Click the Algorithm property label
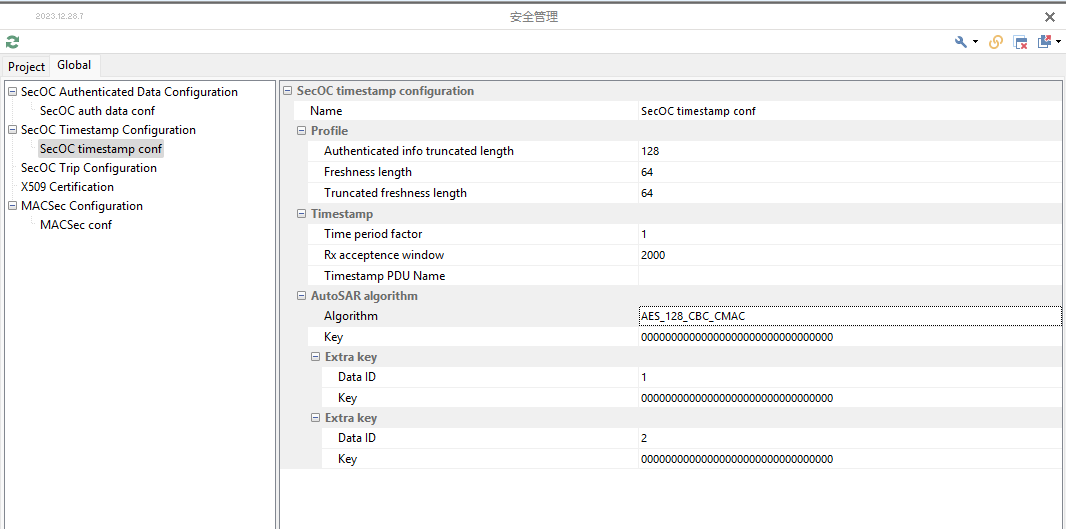This screenshot has width=1066, height=529. click(x=351, y=316)
